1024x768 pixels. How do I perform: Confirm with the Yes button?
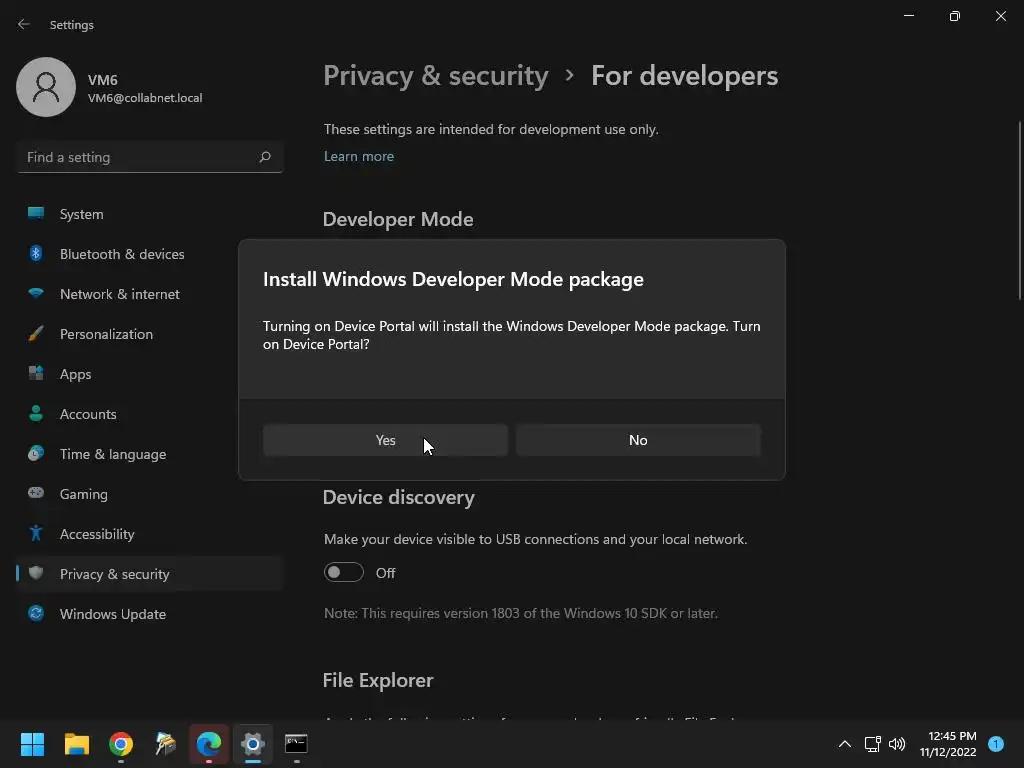(385, 440)
